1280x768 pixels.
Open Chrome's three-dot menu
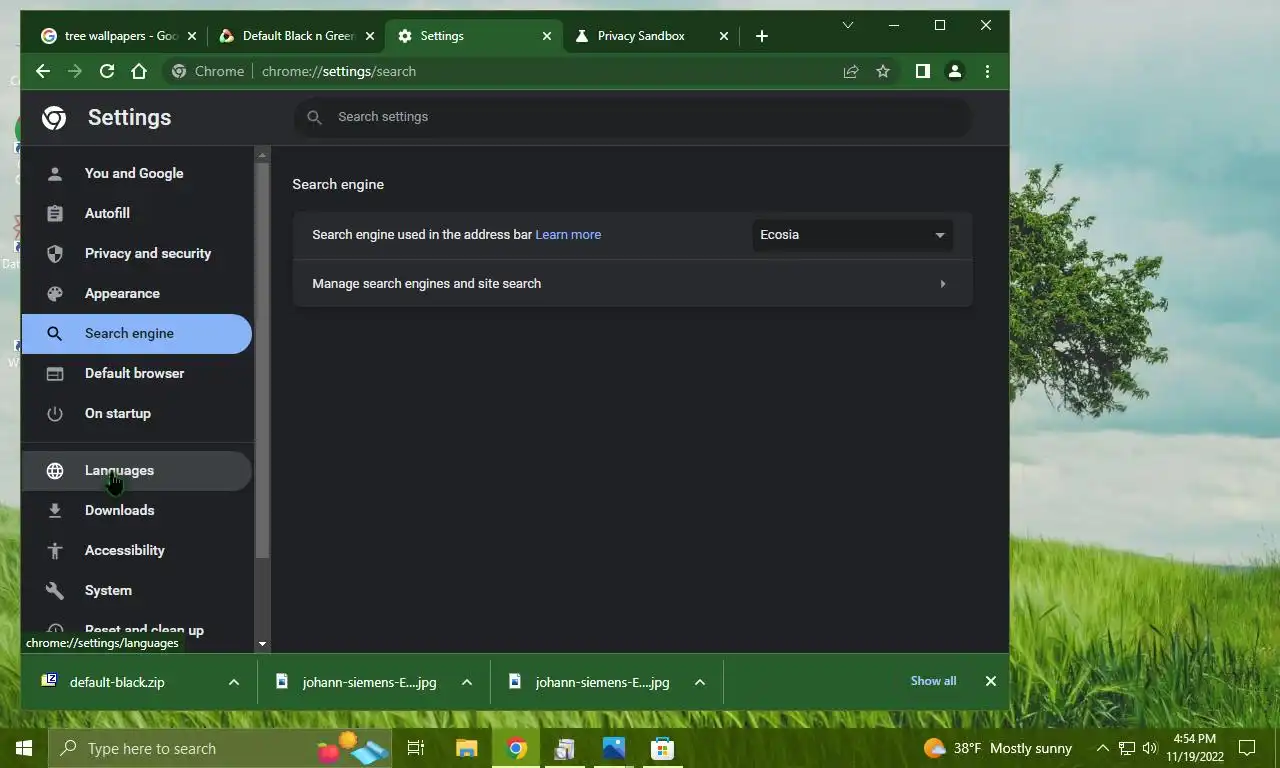tap(987, 71)
